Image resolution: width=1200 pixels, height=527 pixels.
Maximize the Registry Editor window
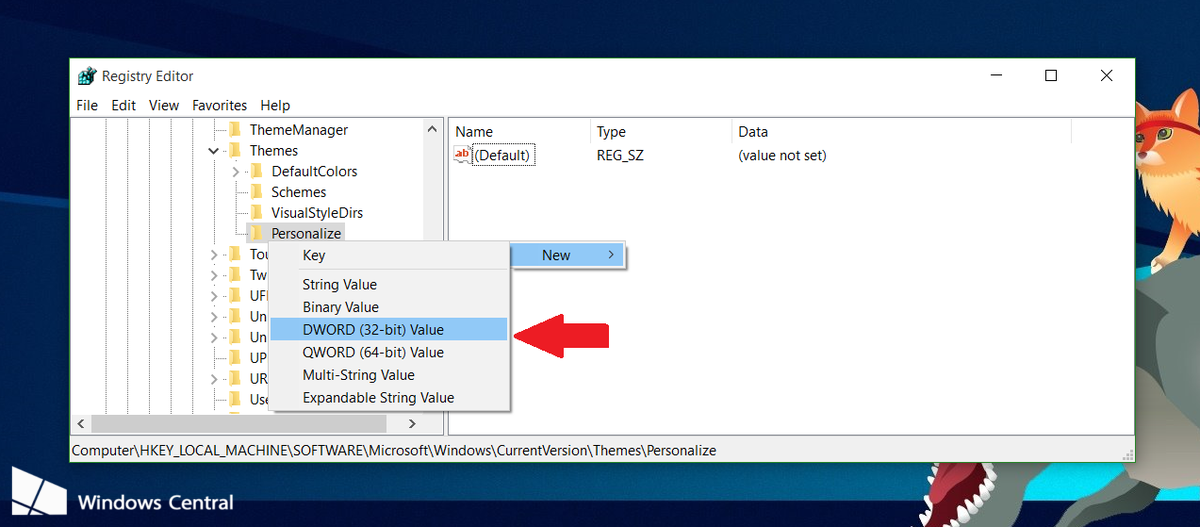coord(1051,76)
